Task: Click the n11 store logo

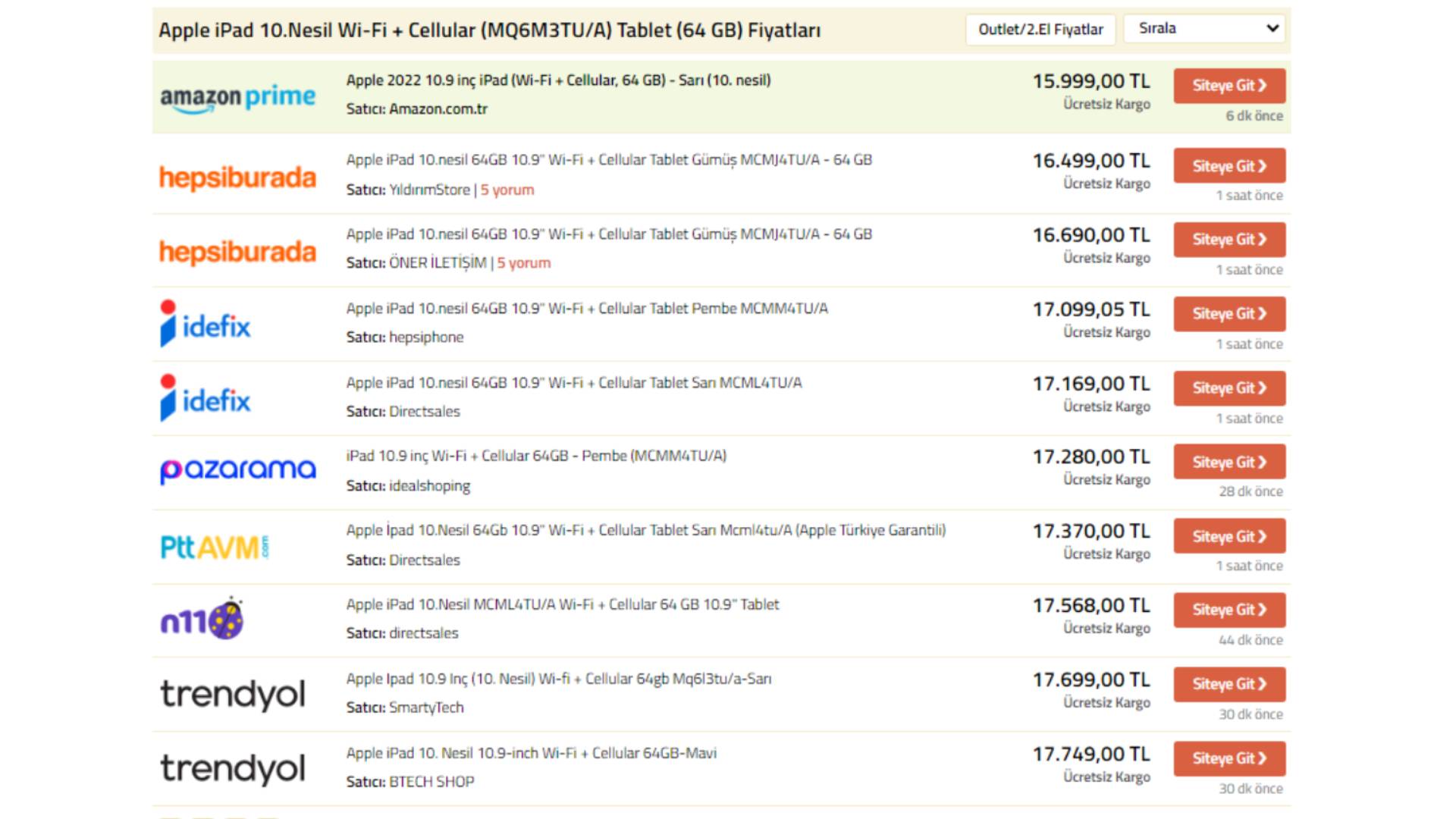Action: tap(202, 619)
